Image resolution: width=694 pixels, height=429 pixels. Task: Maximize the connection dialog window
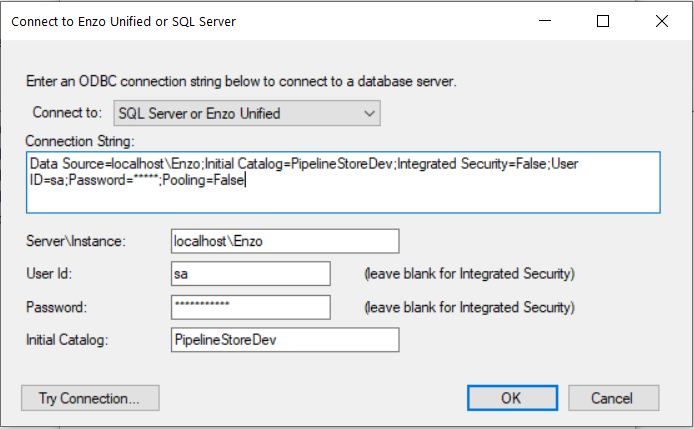click(x=603, y=21)
